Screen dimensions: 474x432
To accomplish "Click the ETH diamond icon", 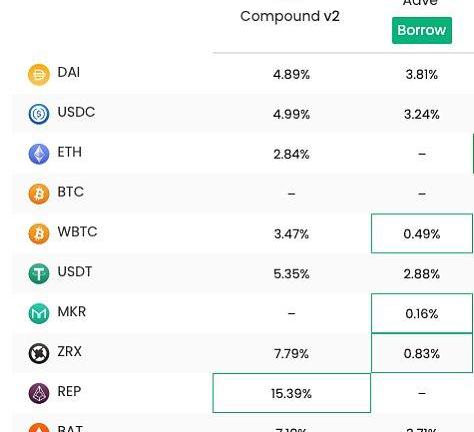I will pos(39,154).
